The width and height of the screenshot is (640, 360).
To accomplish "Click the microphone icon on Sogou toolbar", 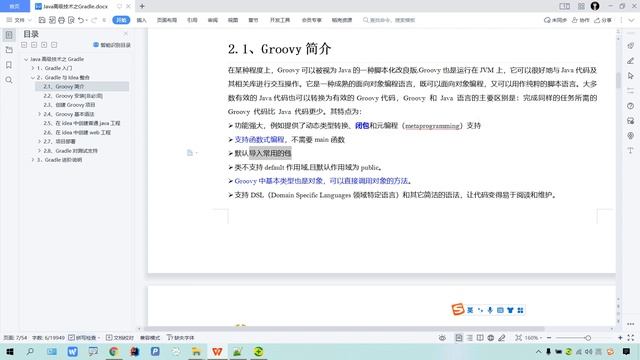I will [490, 310].
